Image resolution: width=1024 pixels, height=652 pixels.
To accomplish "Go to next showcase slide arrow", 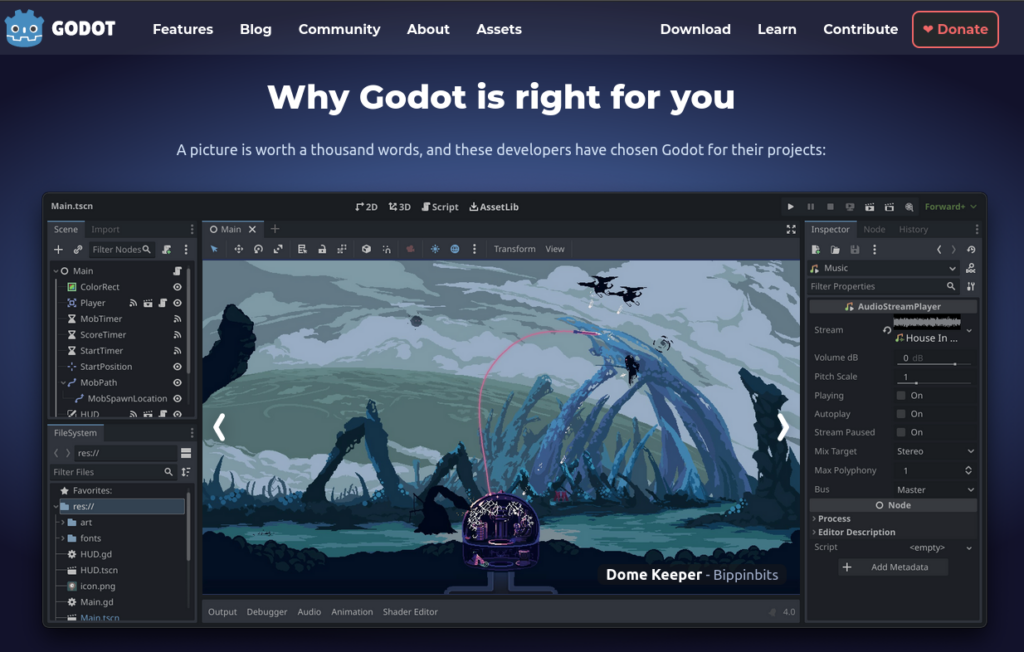I will coord(783,427).
